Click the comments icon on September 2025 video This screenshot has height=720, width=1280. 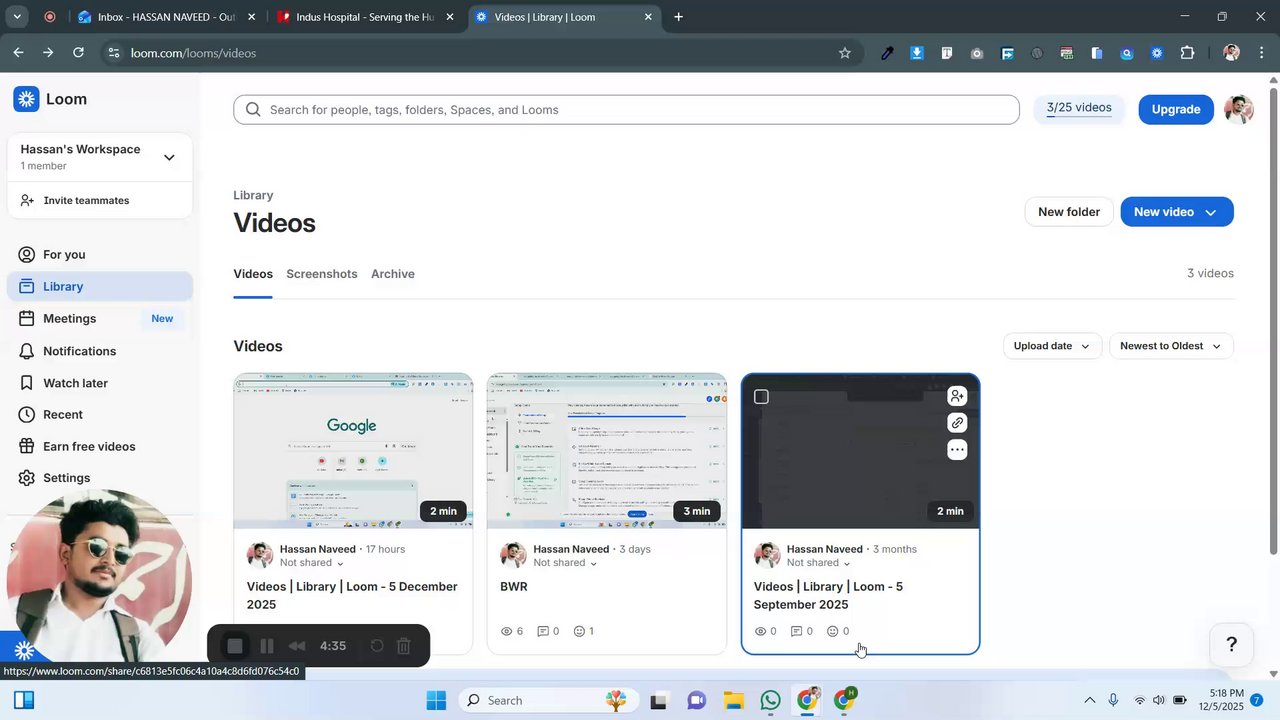(x=797, y=632)
